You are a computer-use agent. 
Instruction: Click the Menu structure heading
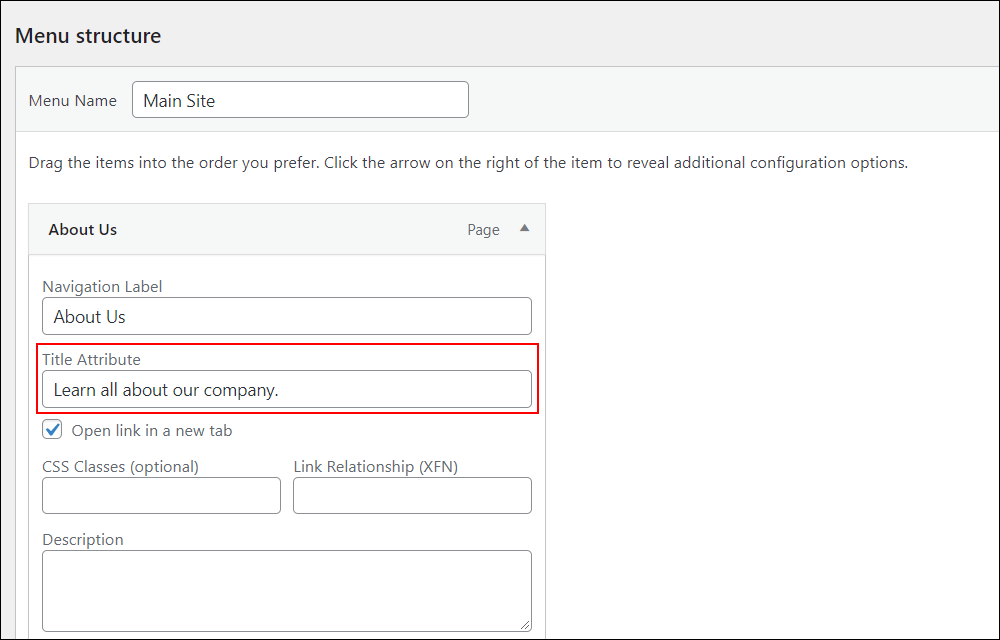[x=88, y=36]
